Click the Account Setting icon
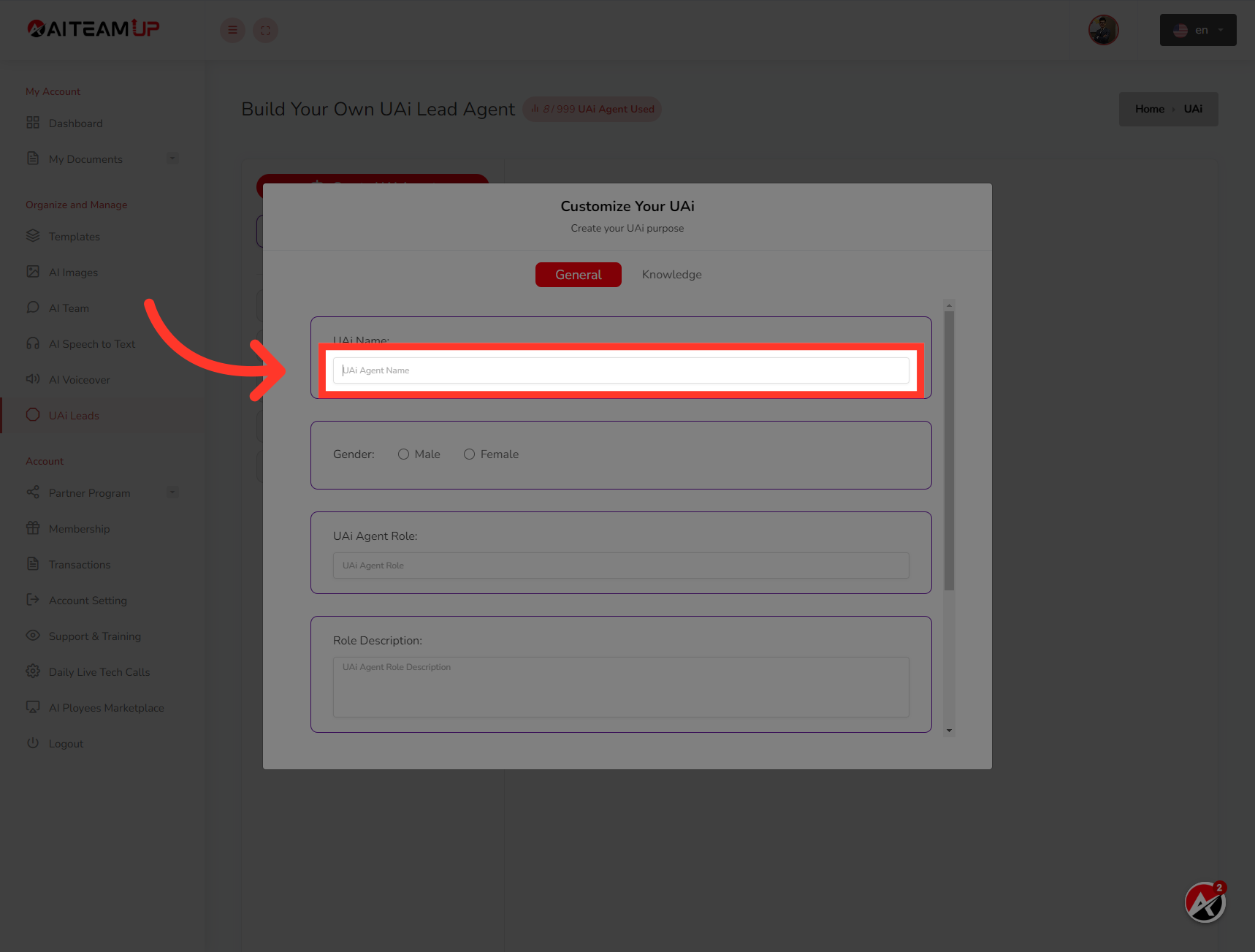 pos(33,600)
